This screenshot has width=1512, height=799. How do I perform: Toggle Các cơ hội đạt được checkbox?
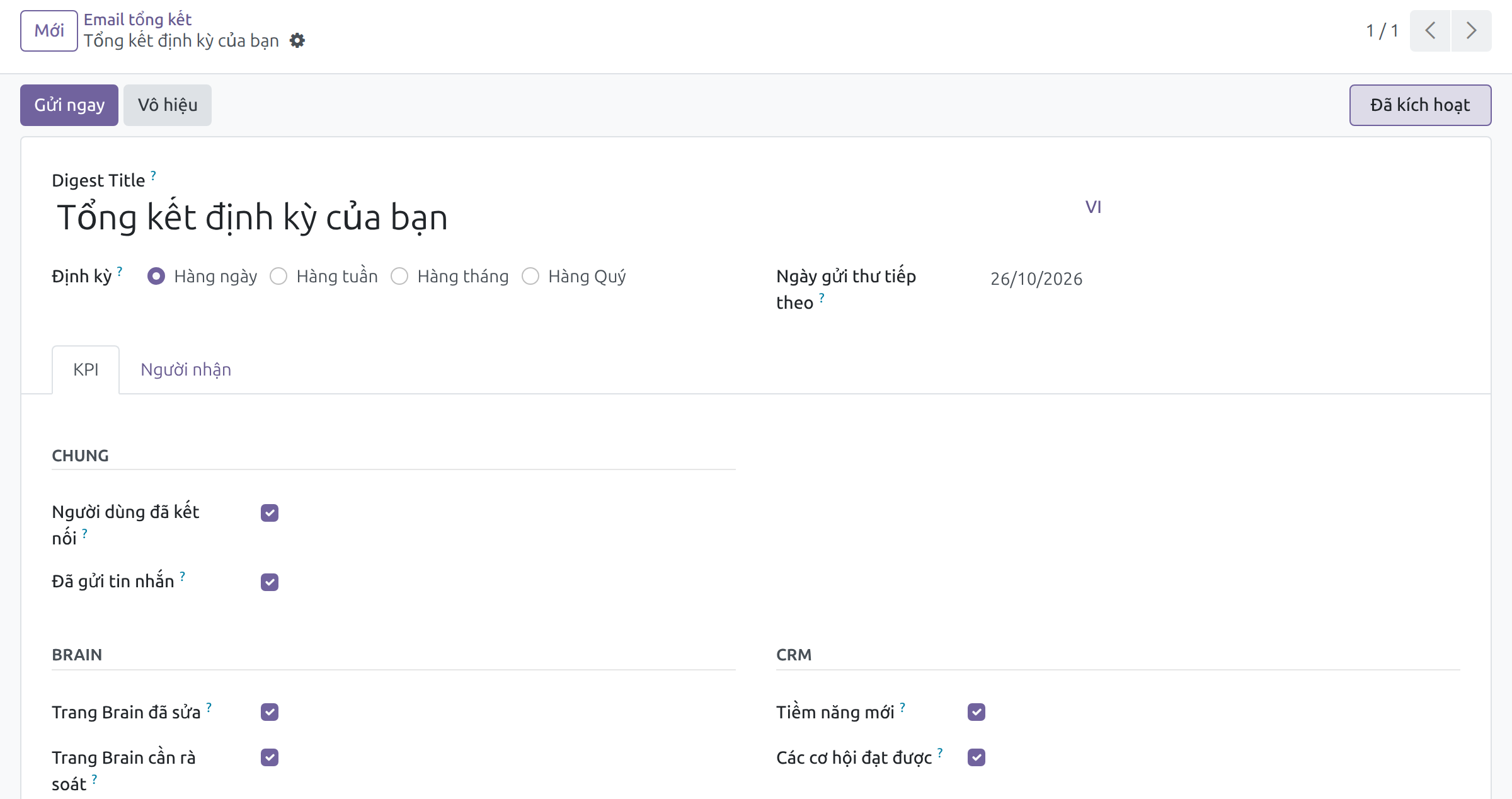[x=976, y=757]
